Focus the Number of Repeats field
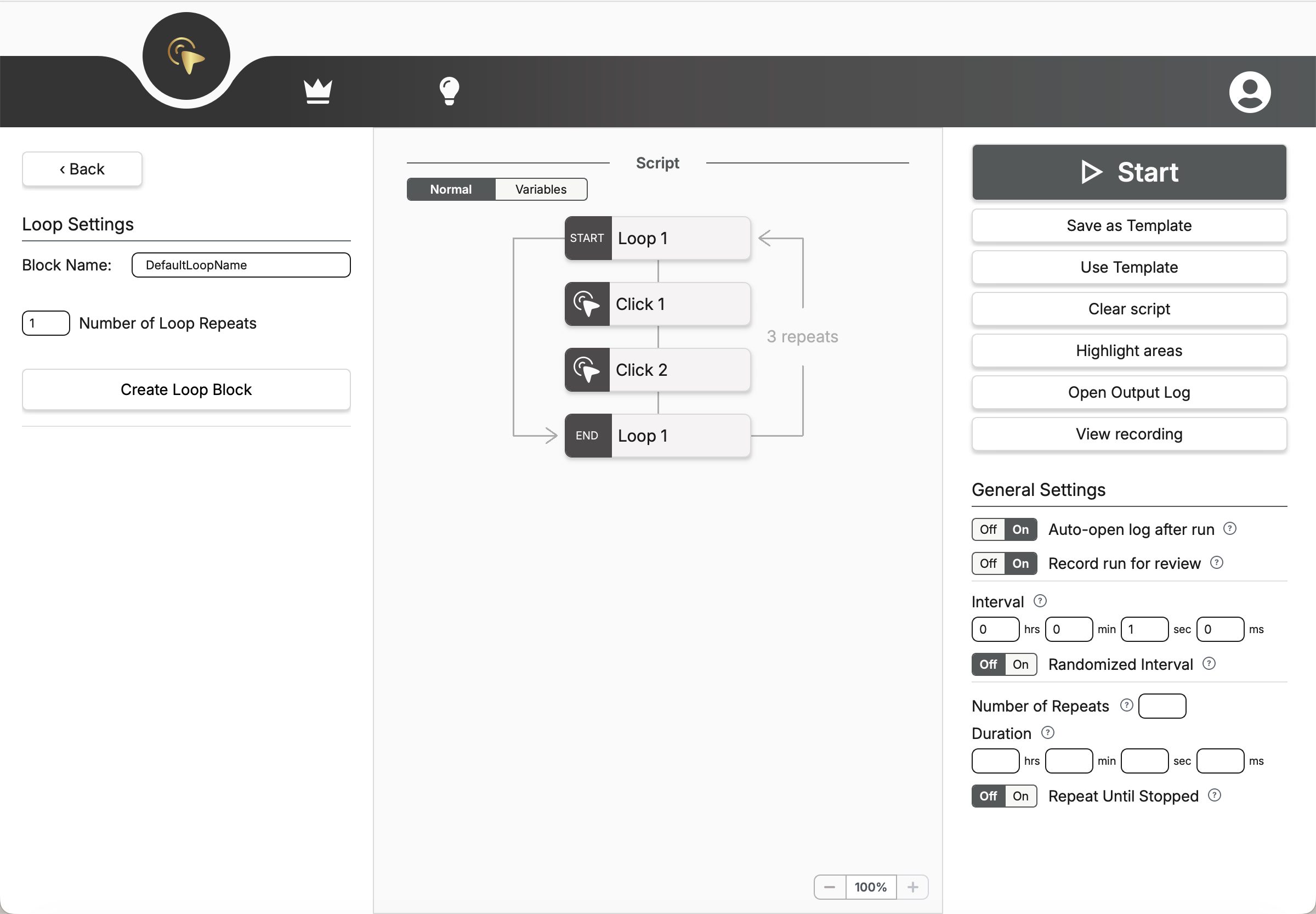Screen dimensions: 1316x914 pos(1162,706)
